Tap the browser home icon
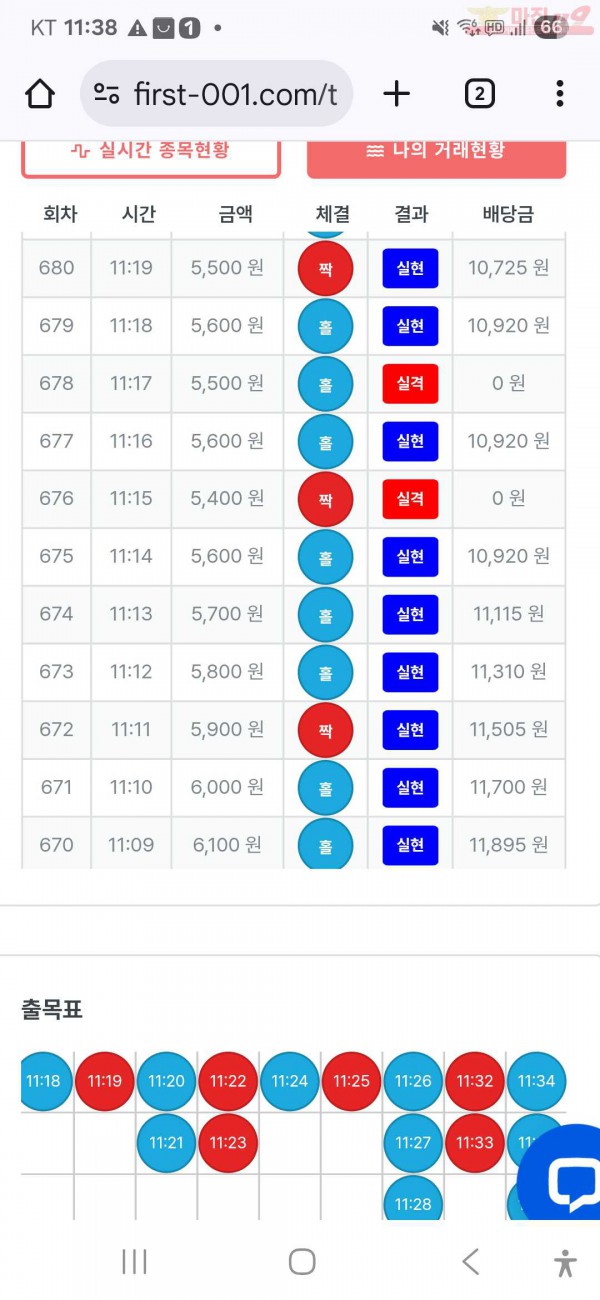The height and width of the screenshot is (1300, 600). point(40,94)
